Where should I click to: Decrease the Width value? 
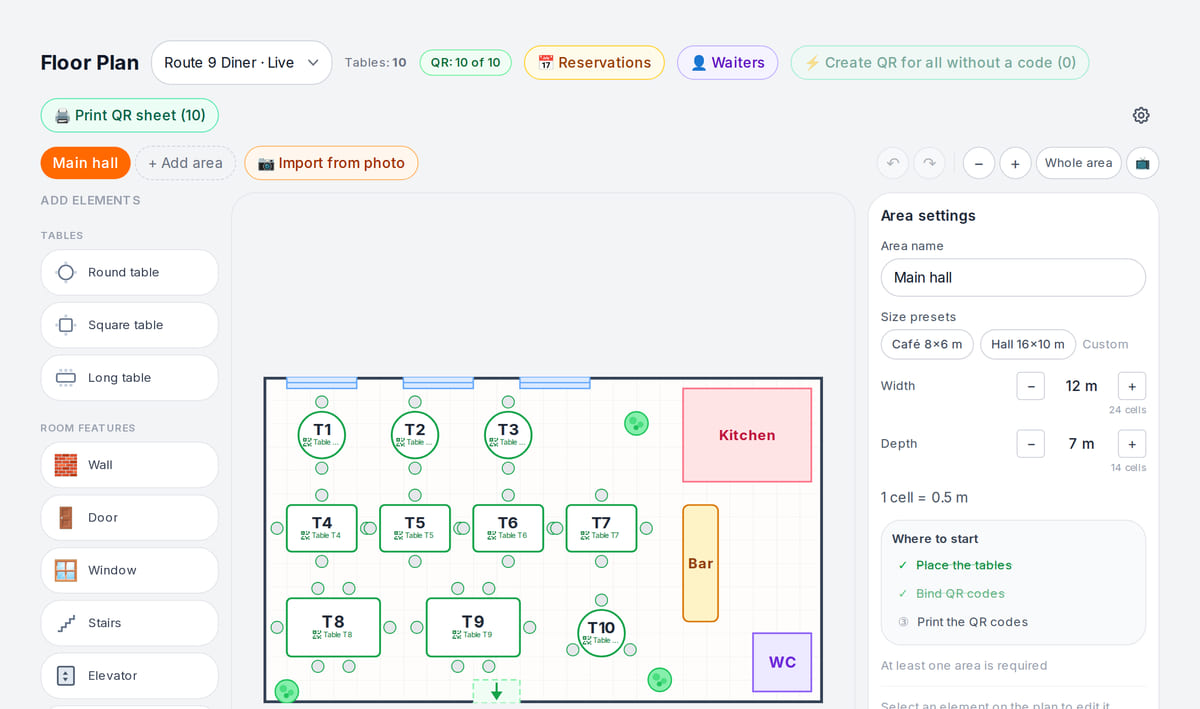1031,386
